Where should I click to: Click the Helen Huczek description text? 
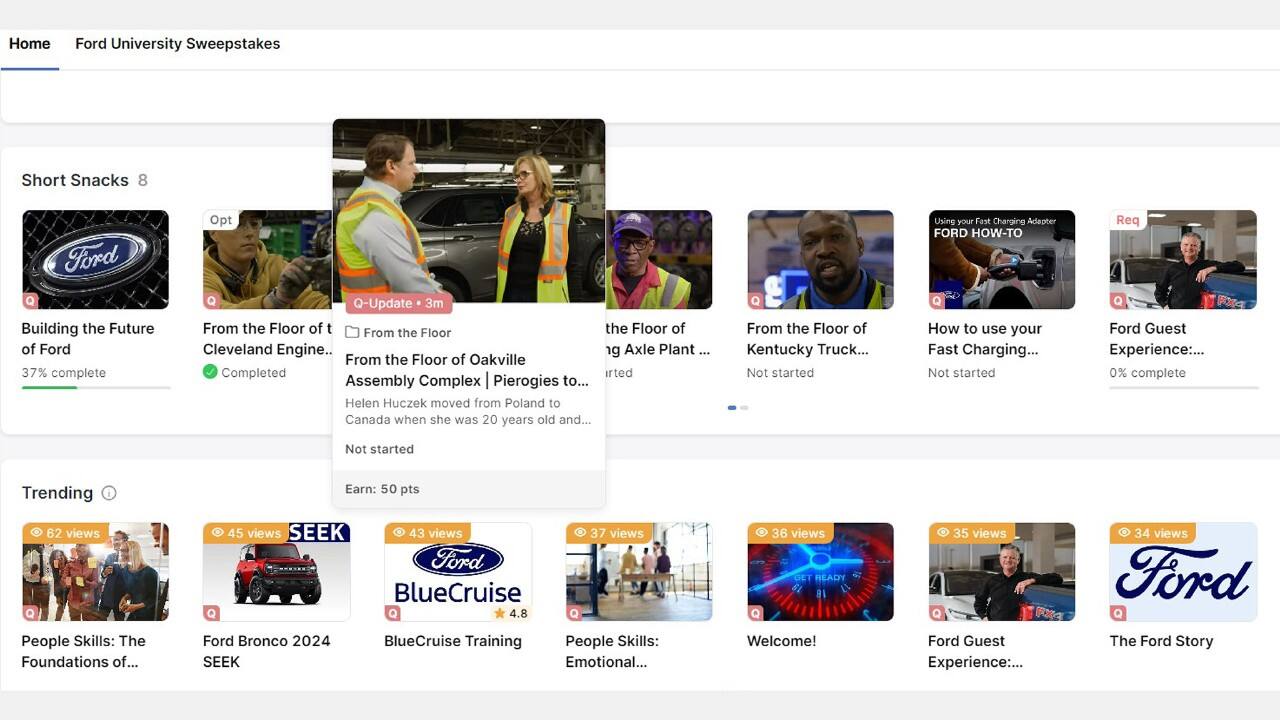[x=468, y=411]
